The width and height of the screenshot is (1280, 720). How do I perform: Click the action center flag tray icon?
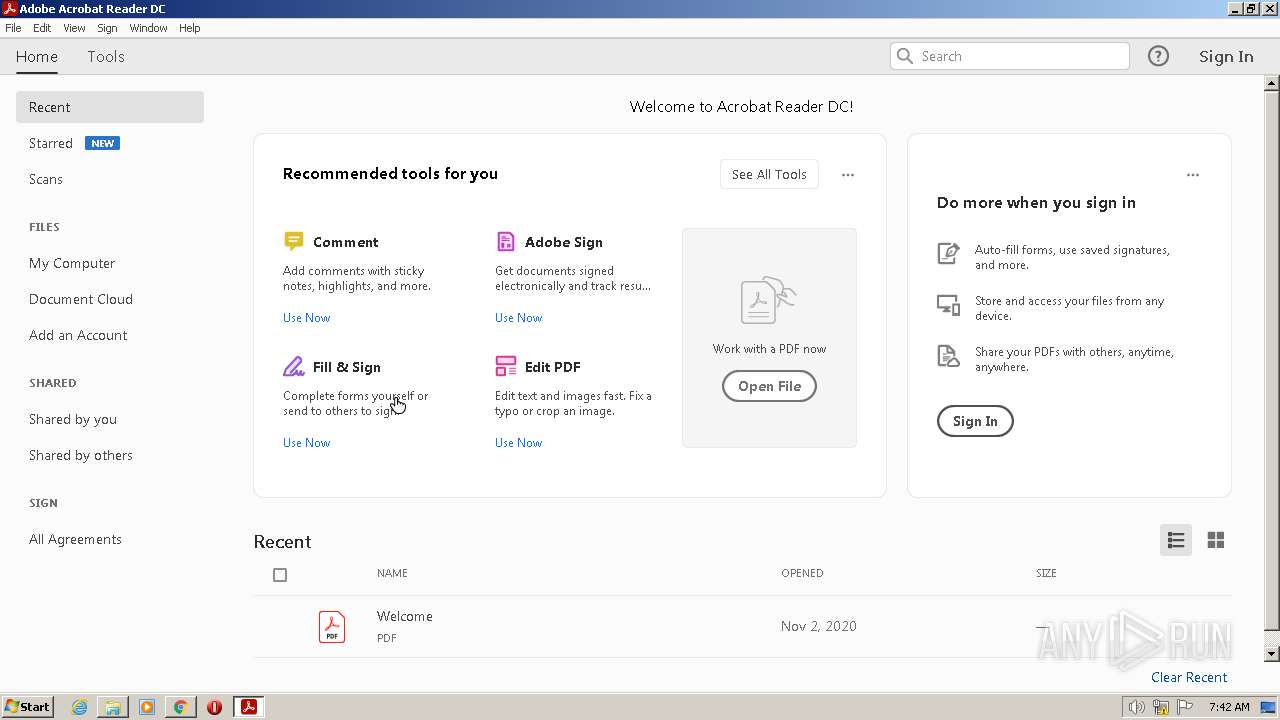pos(1184,707)
